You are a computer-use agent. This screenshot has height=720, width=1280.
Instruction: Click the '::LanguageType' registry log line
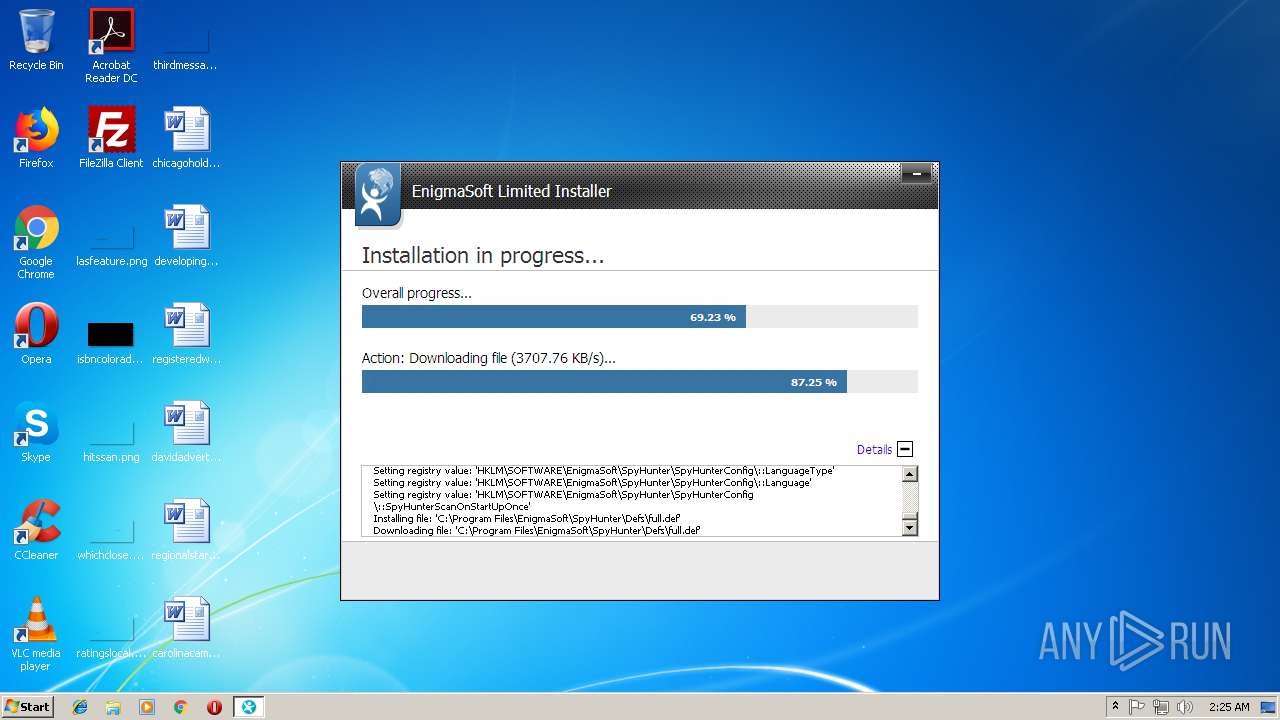603,471
